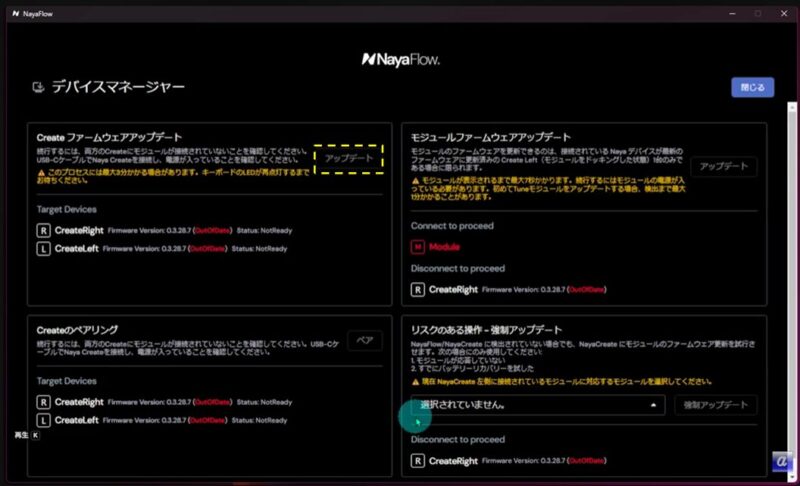Click the blue IME icon in bottom-right corner
The image size is (800, 486).
coord(783,462)
